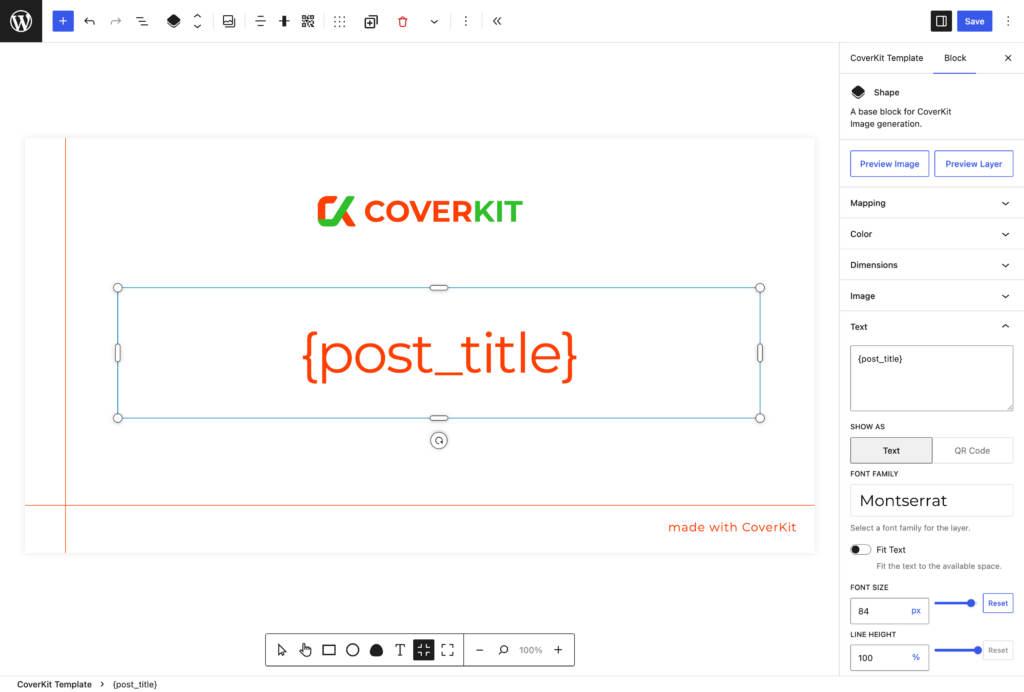Click the horizontal align toolbar icon
1024x692 pixels.
[x=260, y=22]
